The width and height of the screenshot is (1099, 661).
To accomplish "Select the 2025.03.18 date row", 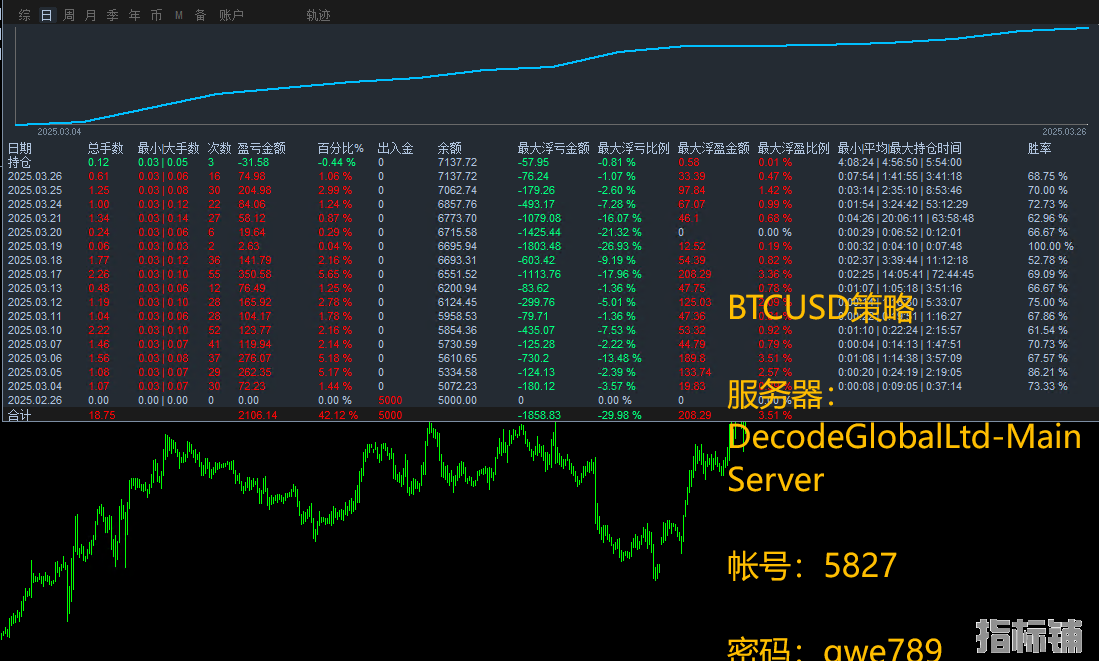I will (35, 260).
